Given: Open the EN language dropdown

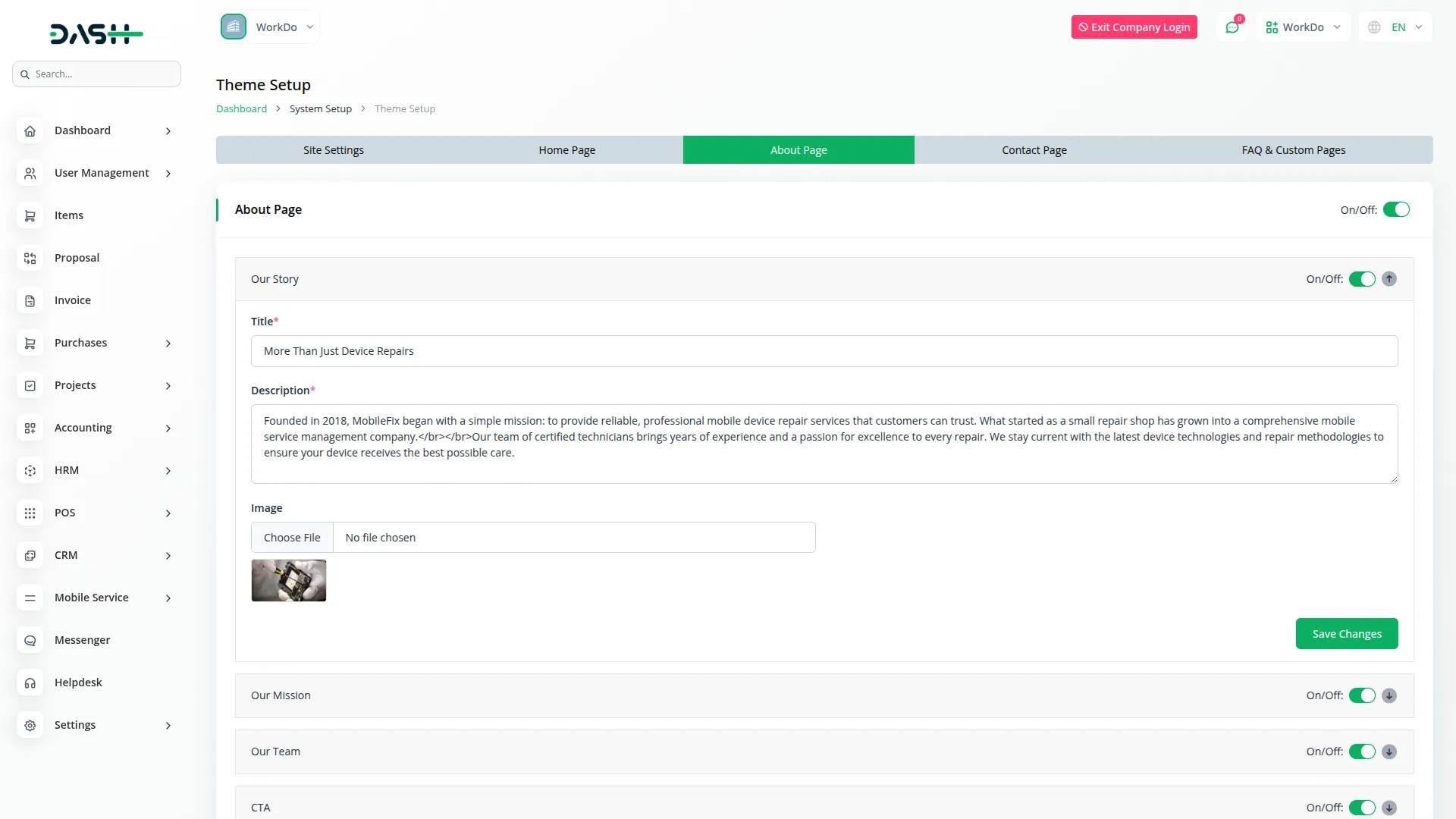Looking at the screenshot, I should (1394, 27).
